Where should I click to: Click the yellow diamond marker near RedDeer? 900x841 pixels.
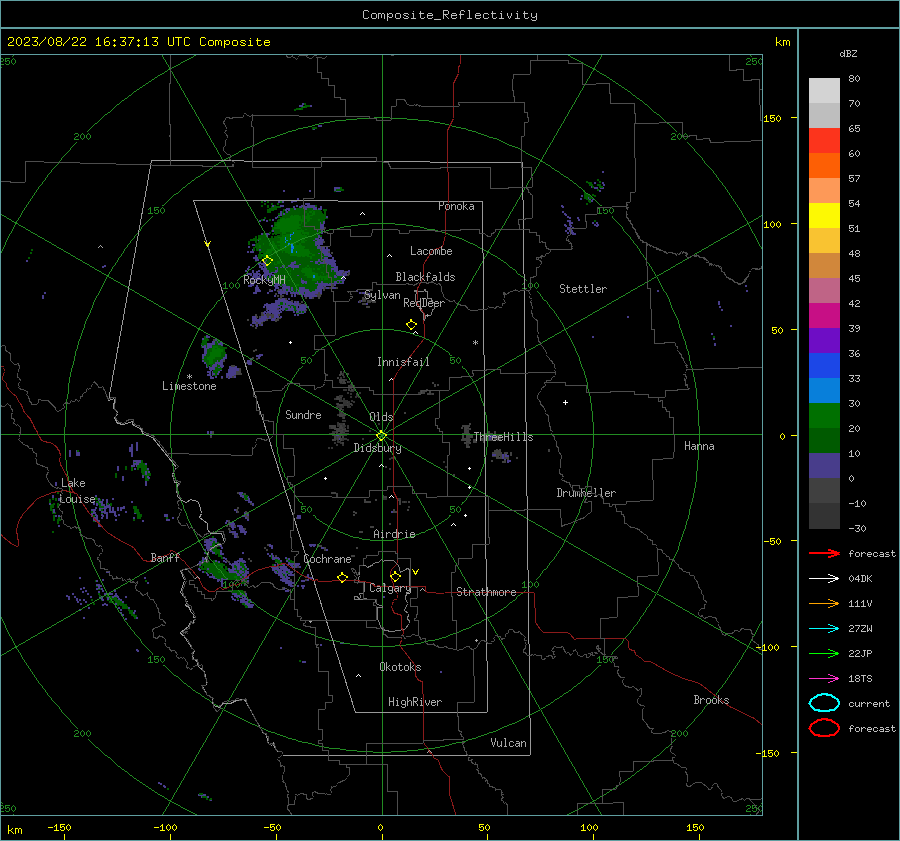click(411, 325)
